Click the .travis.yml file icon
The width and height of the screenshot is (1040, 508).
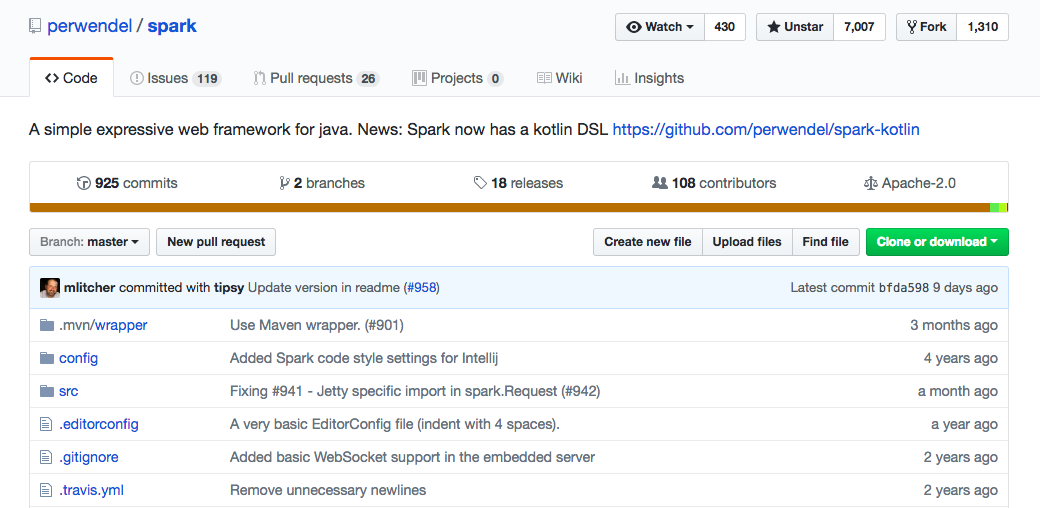pos(46,490)
